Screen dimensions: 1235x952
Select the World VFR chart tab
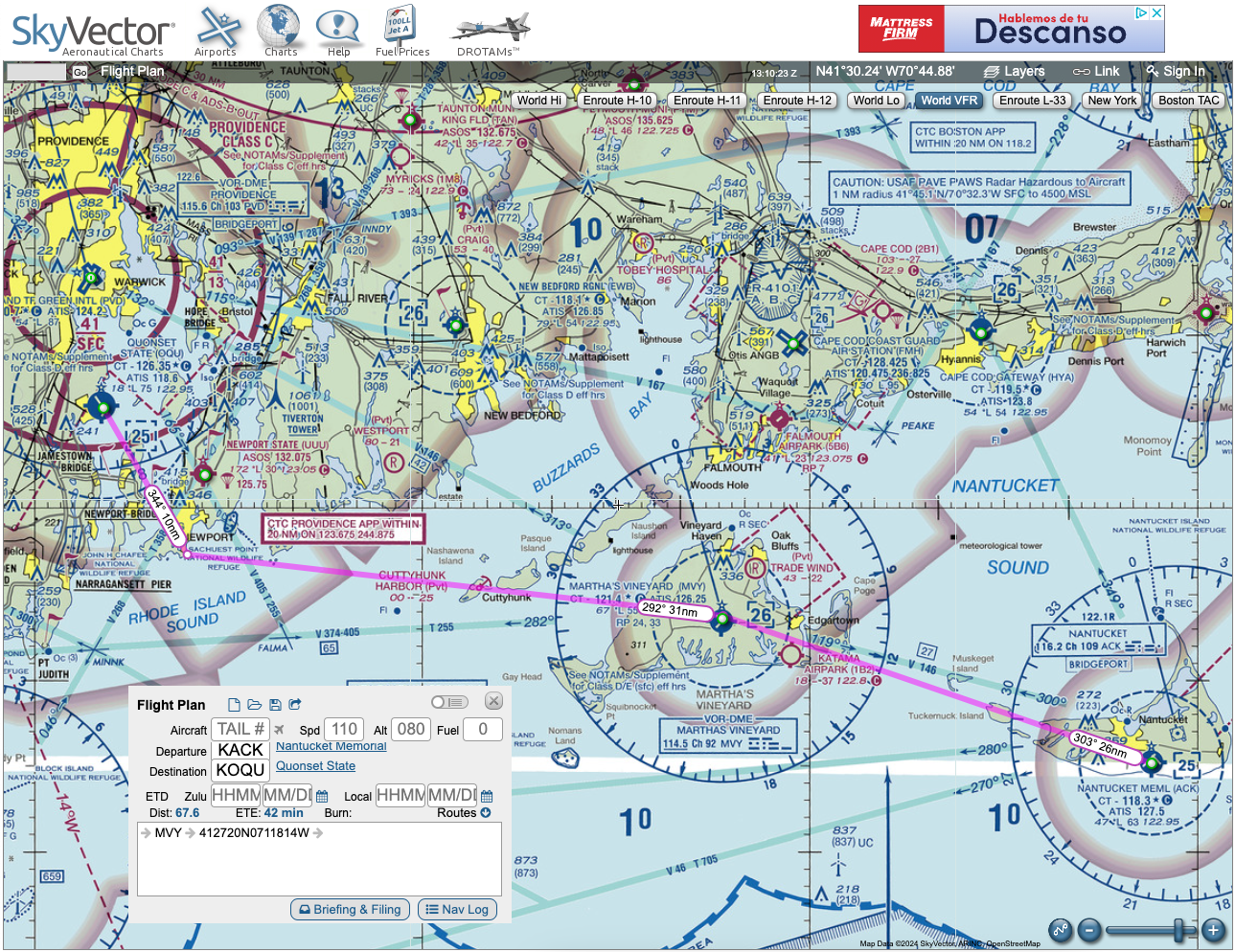coord(949,101)
